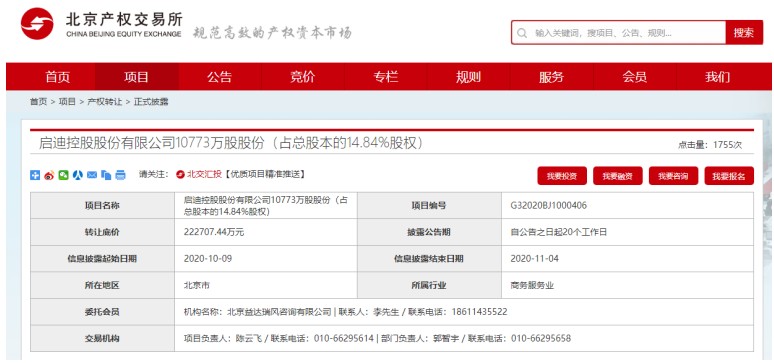Click the 项目名称 header cell

(102, 205)
